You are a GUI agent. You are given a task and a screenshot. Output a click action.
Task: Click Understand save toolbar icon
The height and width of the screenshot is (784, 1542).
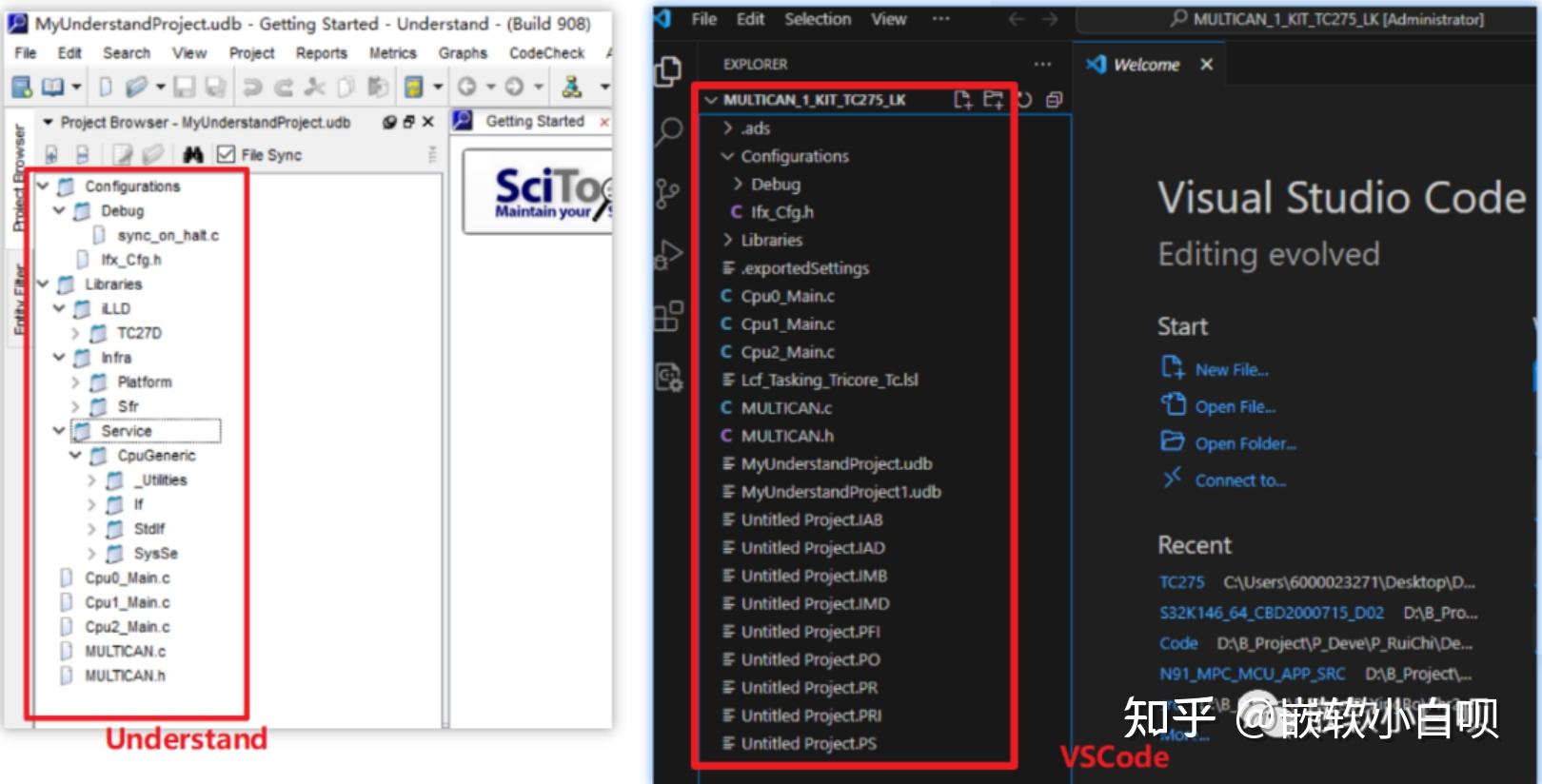[184, 88]
